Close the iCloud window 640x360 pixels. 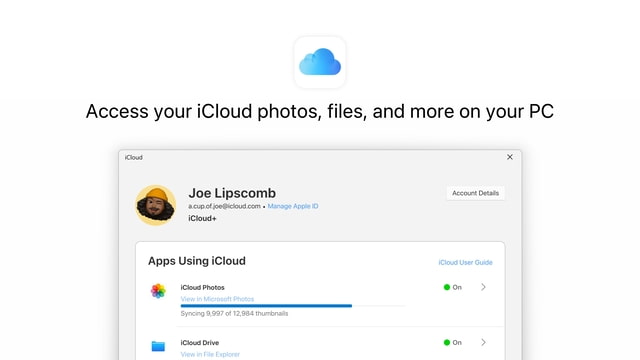(510, 157)
